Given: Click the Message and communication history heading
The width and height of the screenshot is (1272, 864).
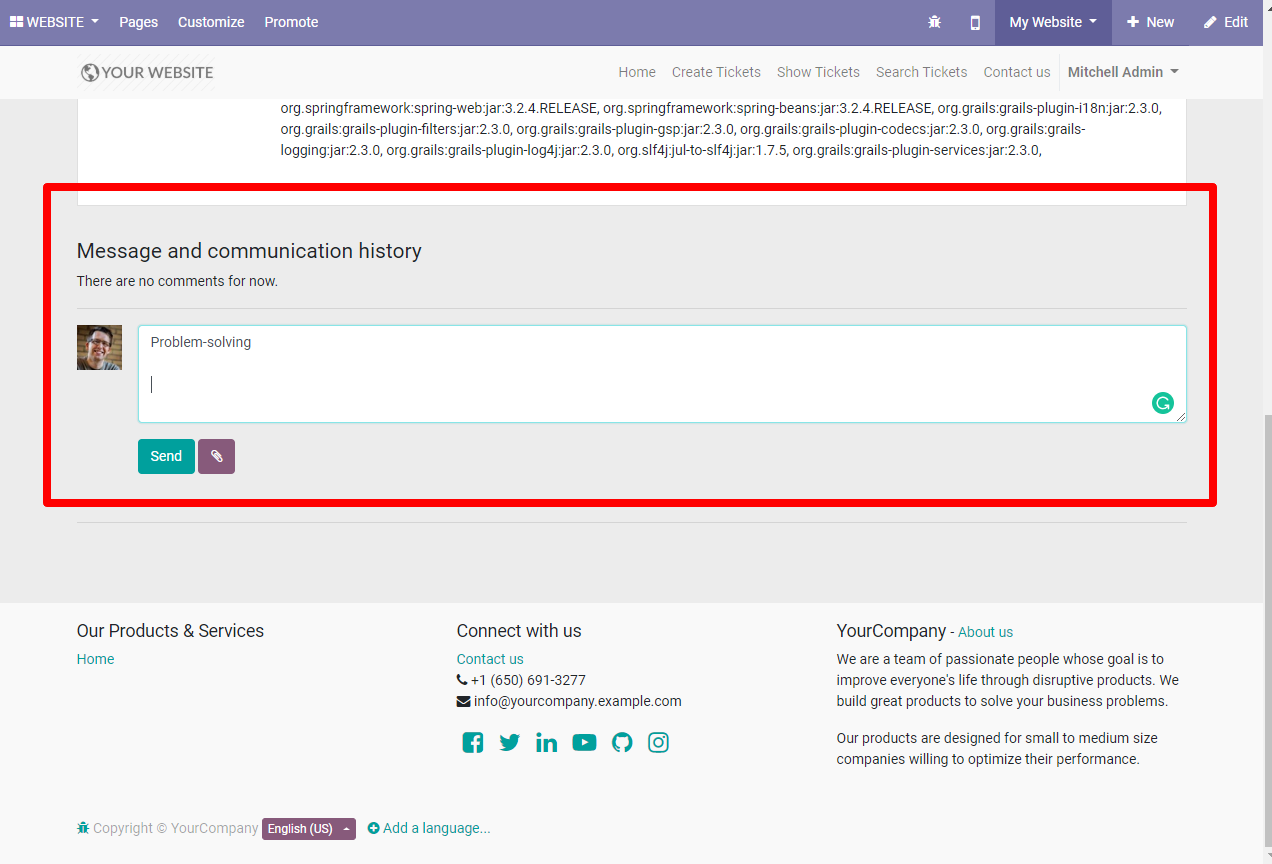Looking at the screenshot, I should click(249, 251).
